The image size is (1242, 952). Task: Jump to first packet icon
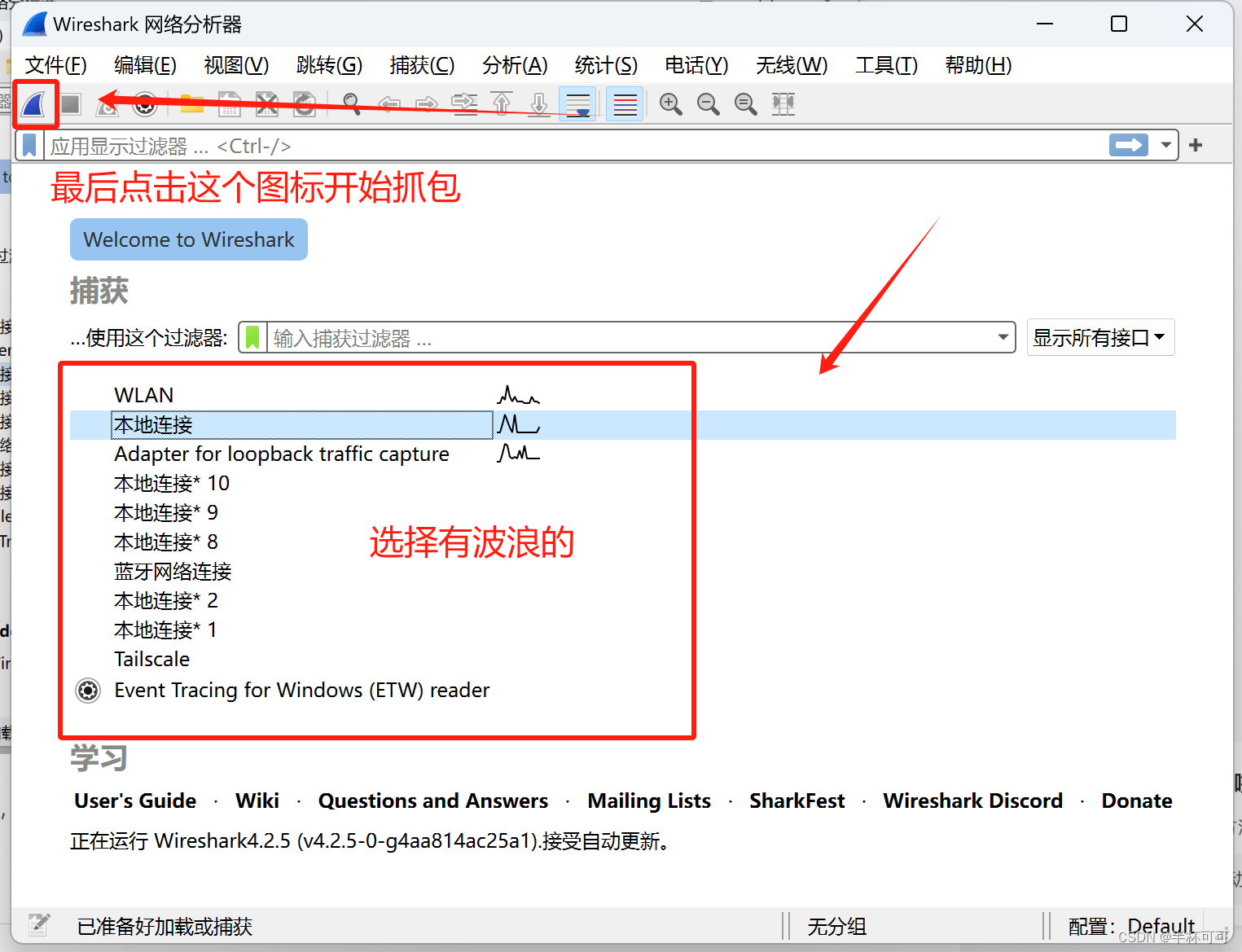coord(502,104)
